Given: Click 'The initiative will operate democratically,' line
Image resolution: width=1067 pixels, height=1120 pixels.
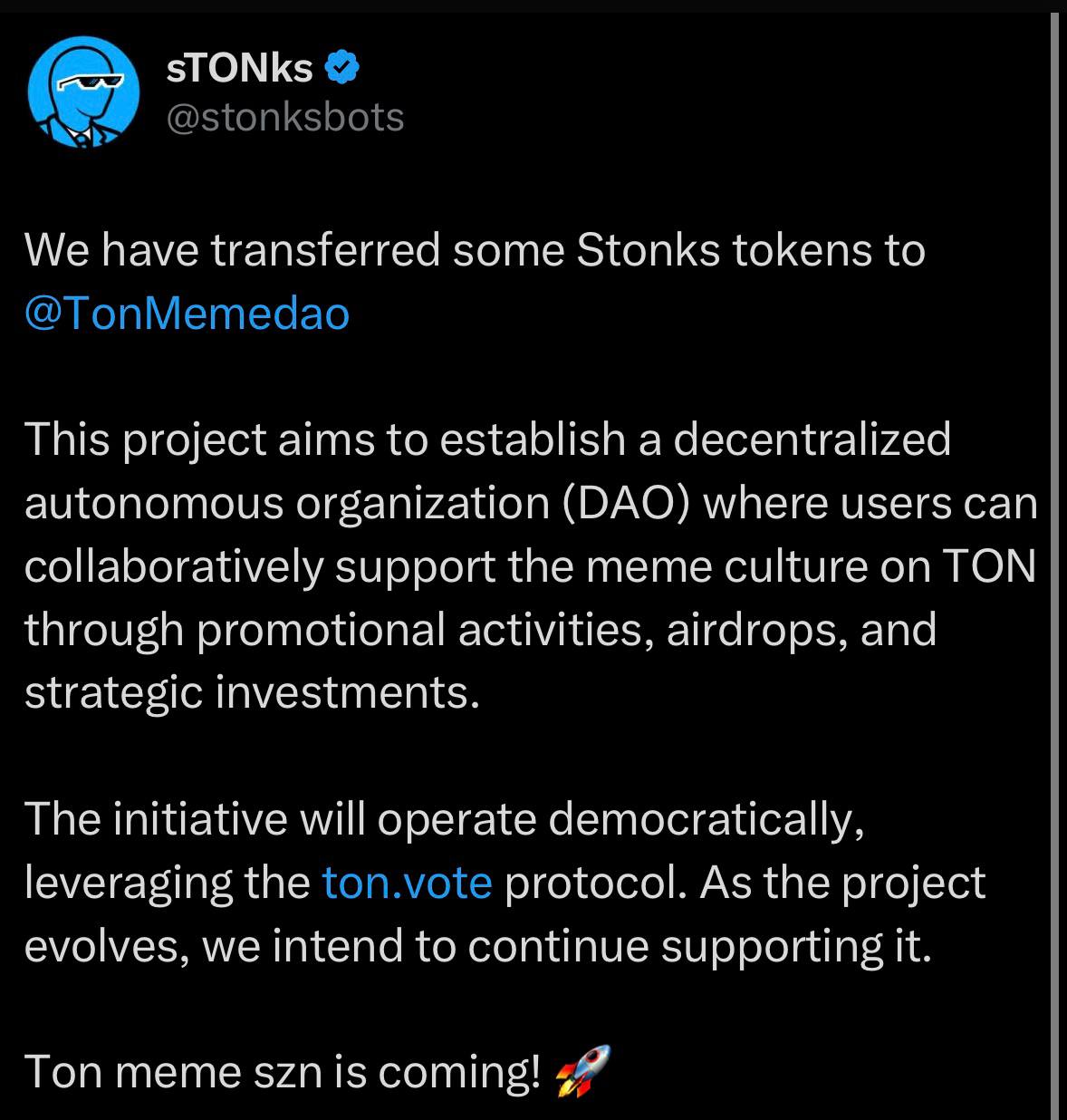Looking at the screenshot, I should coord(444,819).
